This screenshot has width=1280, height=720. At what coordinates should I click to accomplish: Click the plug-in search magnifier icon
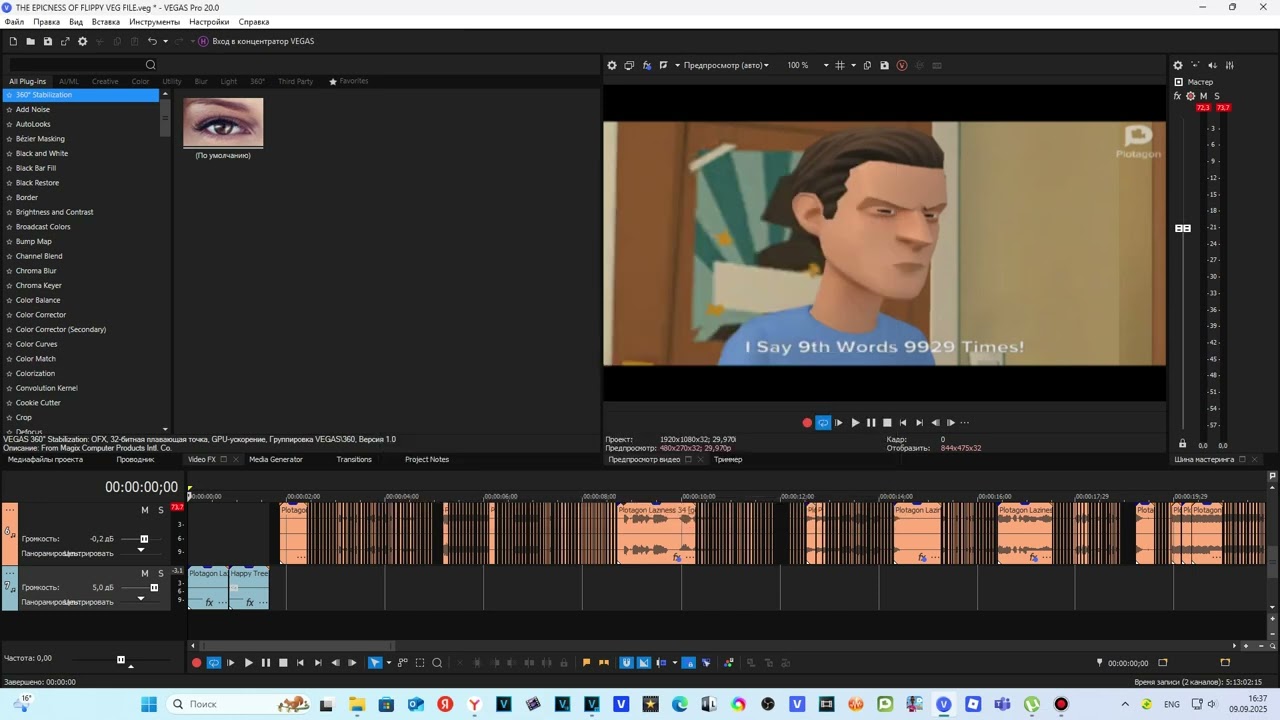coord(151,65)
